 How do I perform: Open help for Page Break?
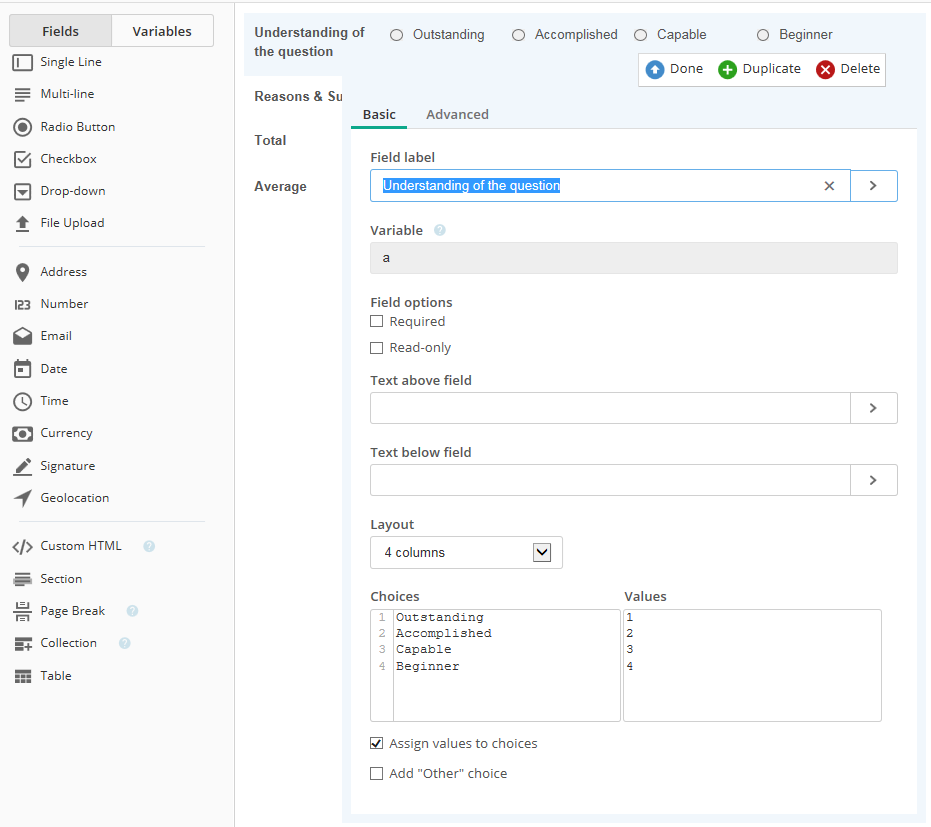pos(132,611)
